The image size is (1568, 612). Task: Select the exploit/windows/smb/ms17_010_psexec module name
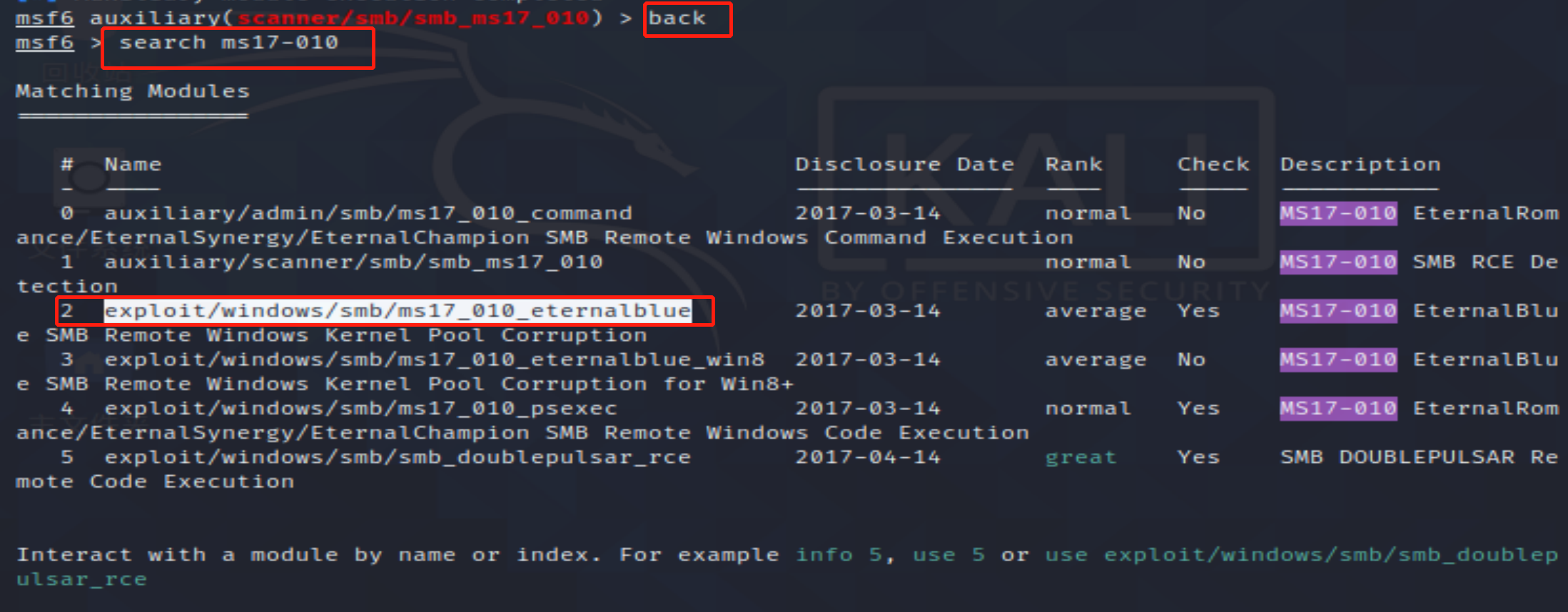pos(360,409)
